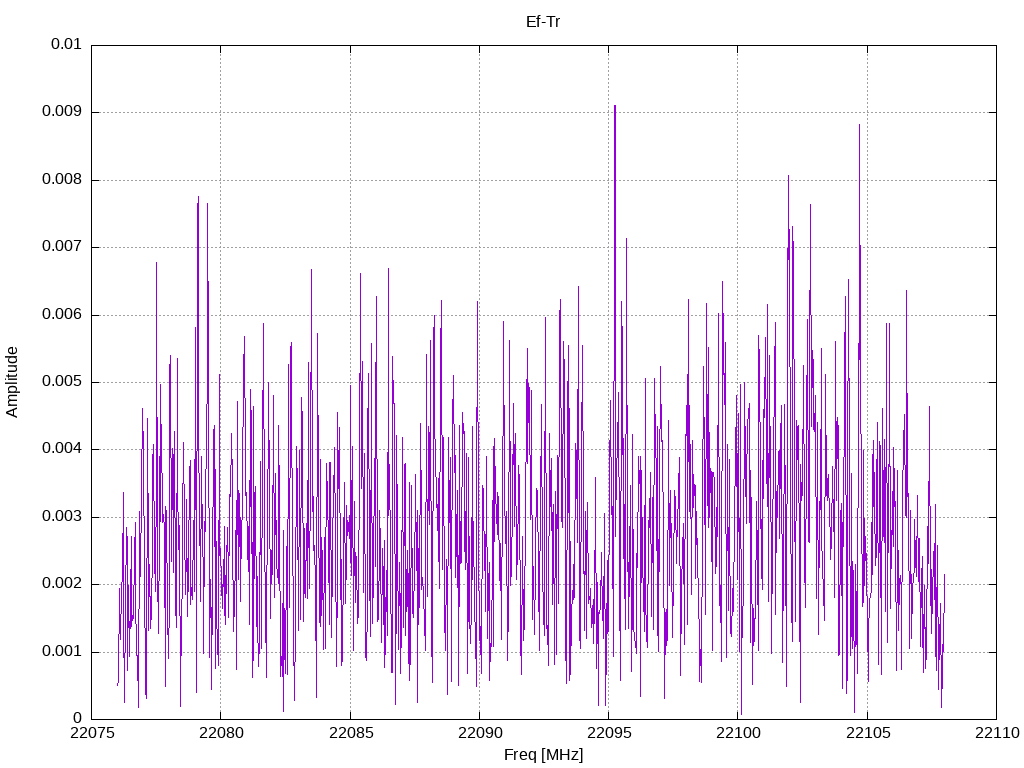Click the 0 y-axis origin label
This screenshot has width=1024, height=768.
pos(78,718)
